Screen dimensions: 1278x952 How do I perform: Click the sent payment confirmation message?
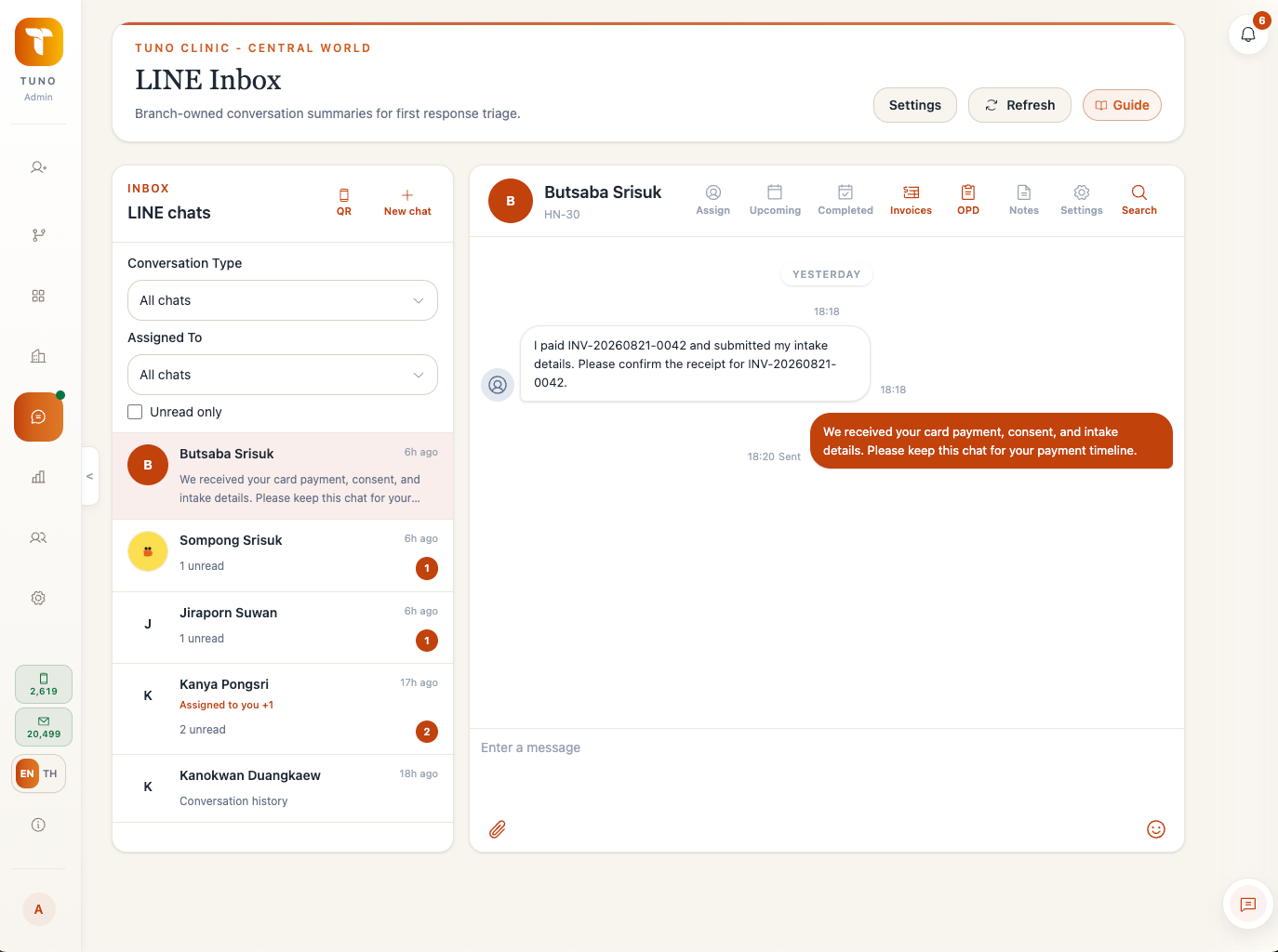[992, 441]
